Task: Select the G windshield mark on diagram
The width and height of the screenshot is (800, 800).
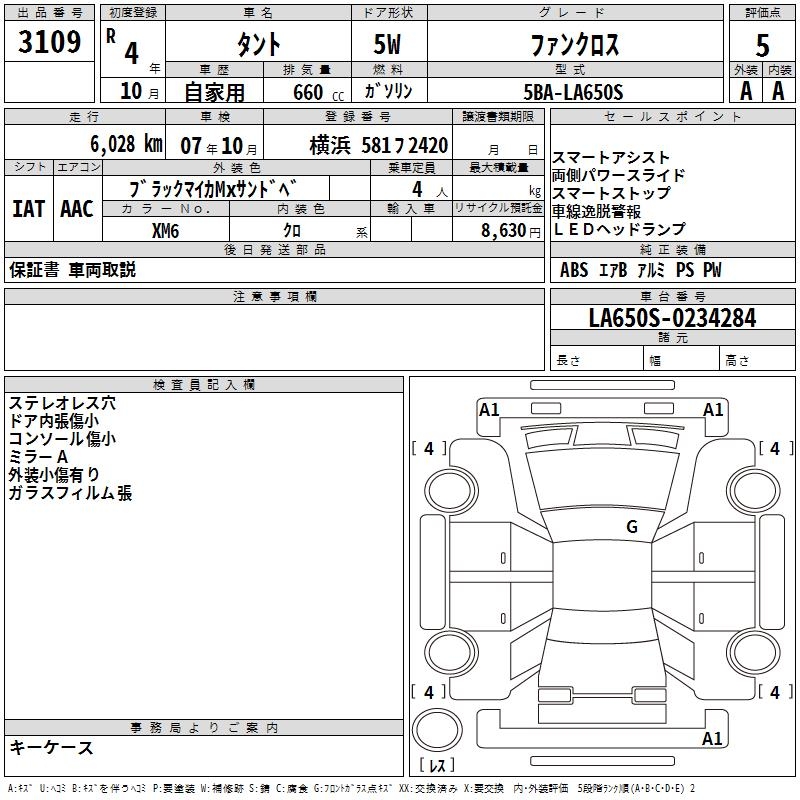Action: pyautogui.click(x=632, y=526)
